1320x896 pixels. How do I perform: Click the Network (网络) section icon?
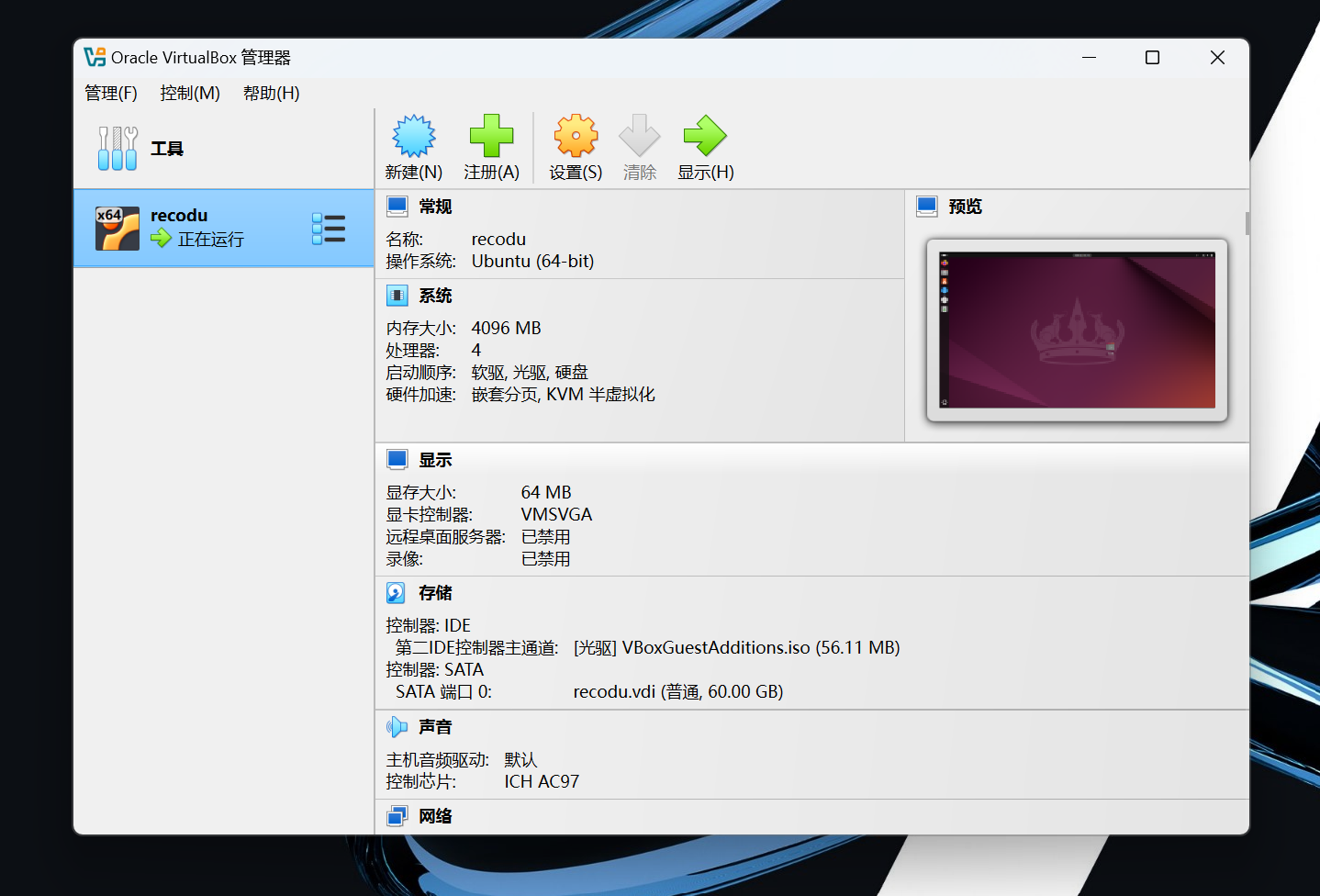[x=397, y=816]
